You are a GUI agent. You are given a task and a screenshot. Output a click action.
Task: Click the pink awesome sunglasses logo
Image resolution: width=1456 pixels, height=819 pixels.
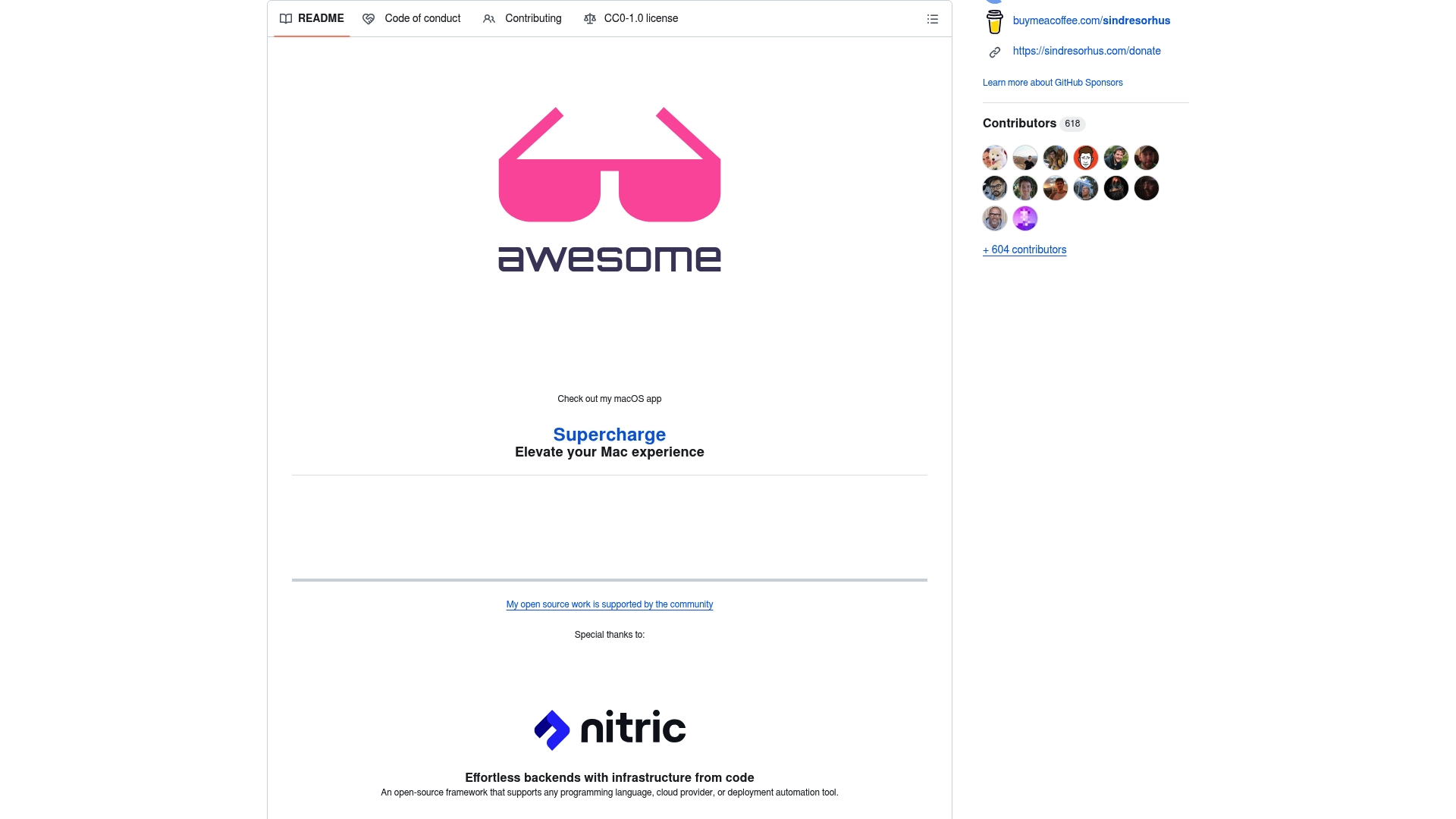click(609, 190)
